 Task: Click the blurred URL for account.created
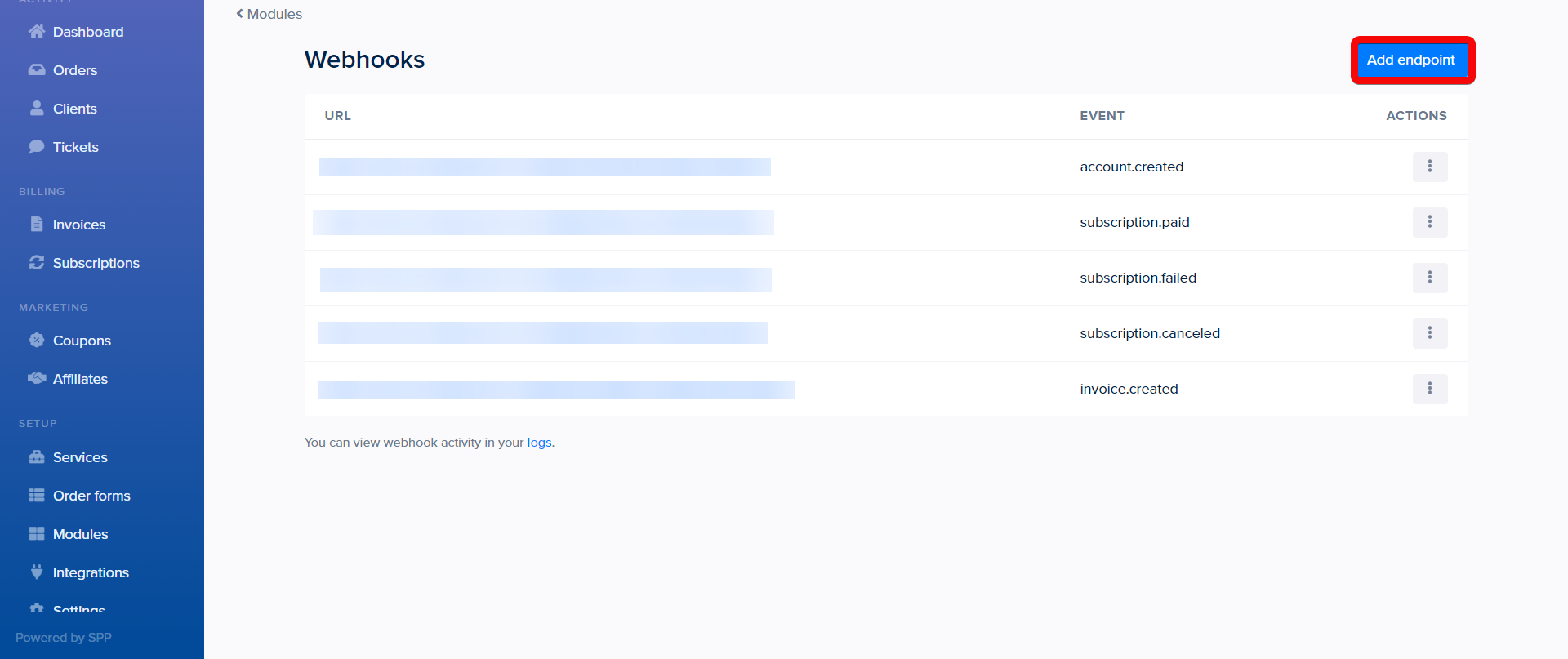(x=545, y=167)
